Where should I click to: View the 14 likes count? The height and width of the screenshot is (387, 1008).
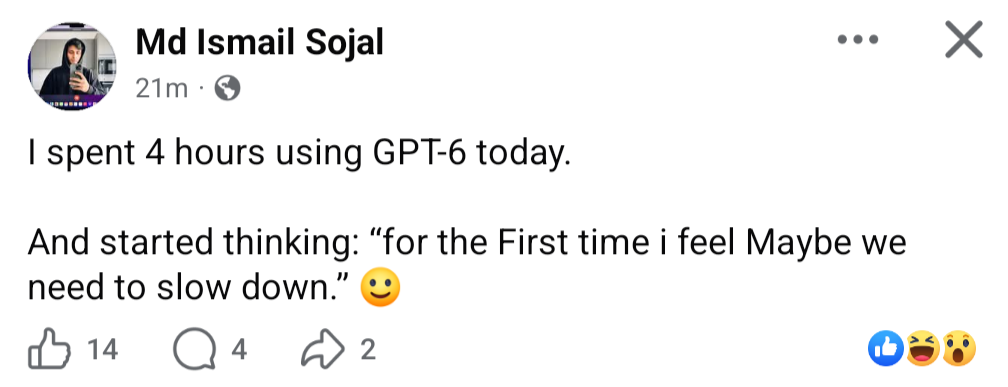click(x=103, y=350)
